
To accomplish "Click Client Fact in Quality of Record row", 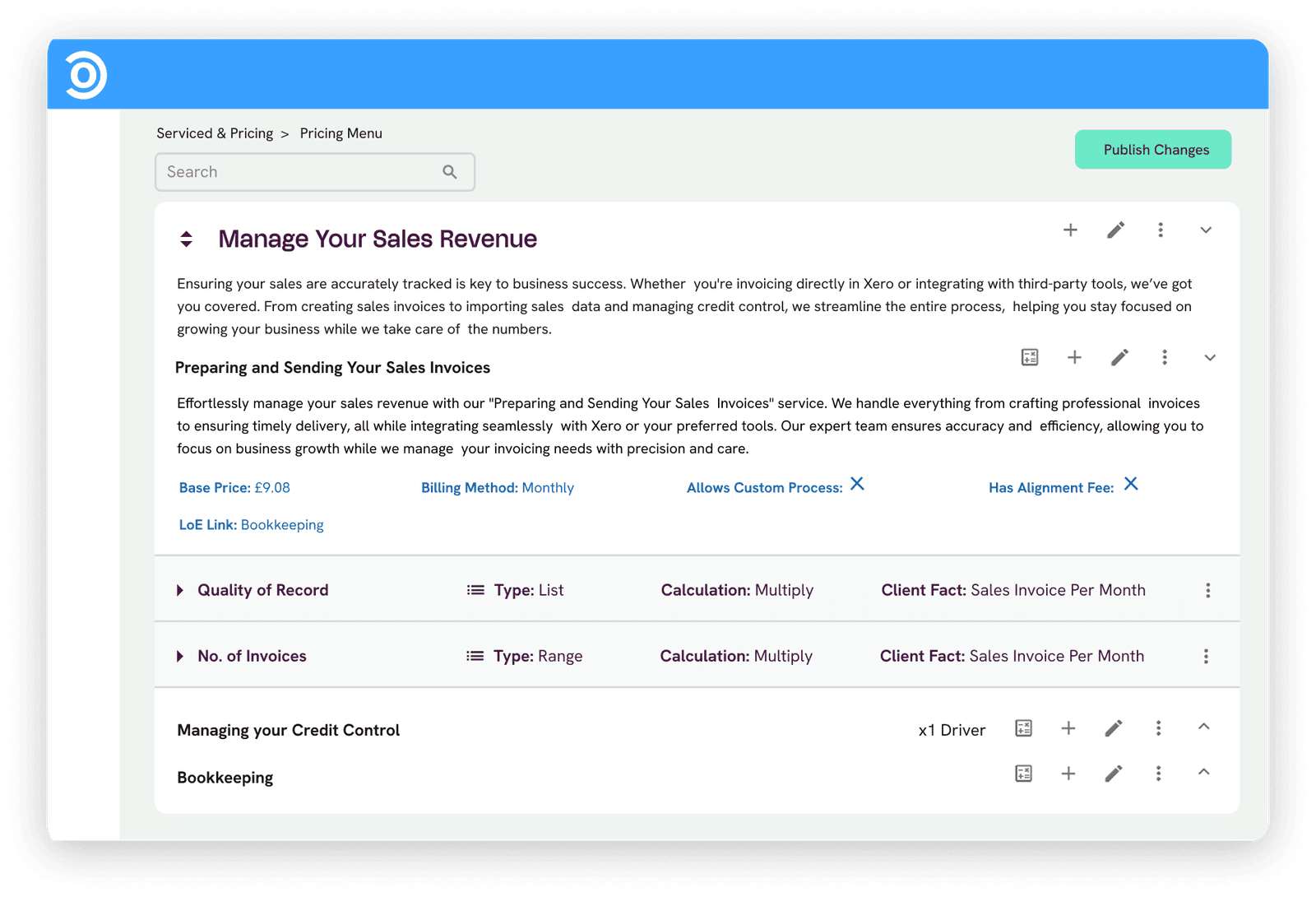I will (1013, 590).
